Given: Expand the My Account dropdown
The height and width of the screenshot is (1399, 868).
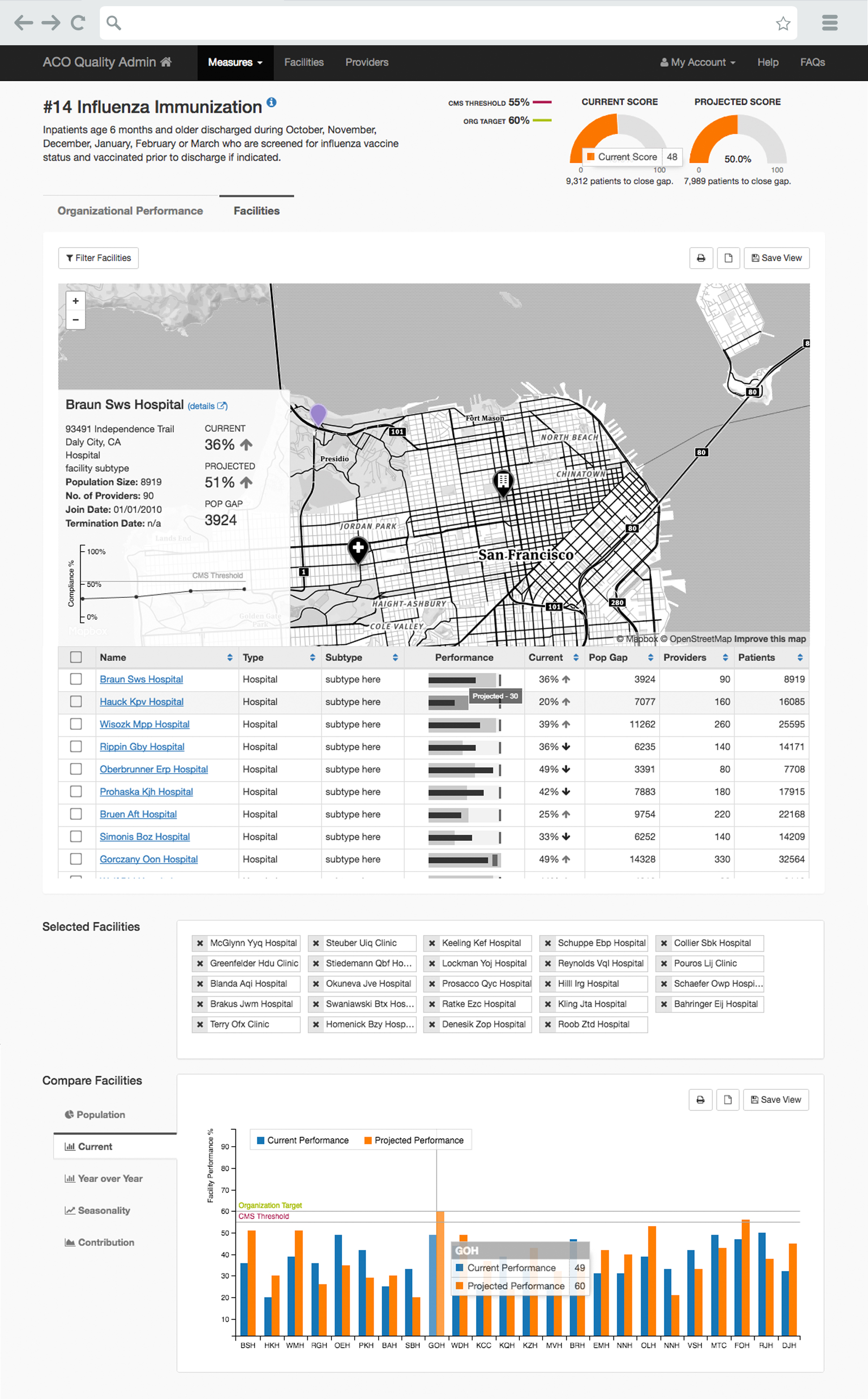Looking at the screenshot, I should 697,62.
